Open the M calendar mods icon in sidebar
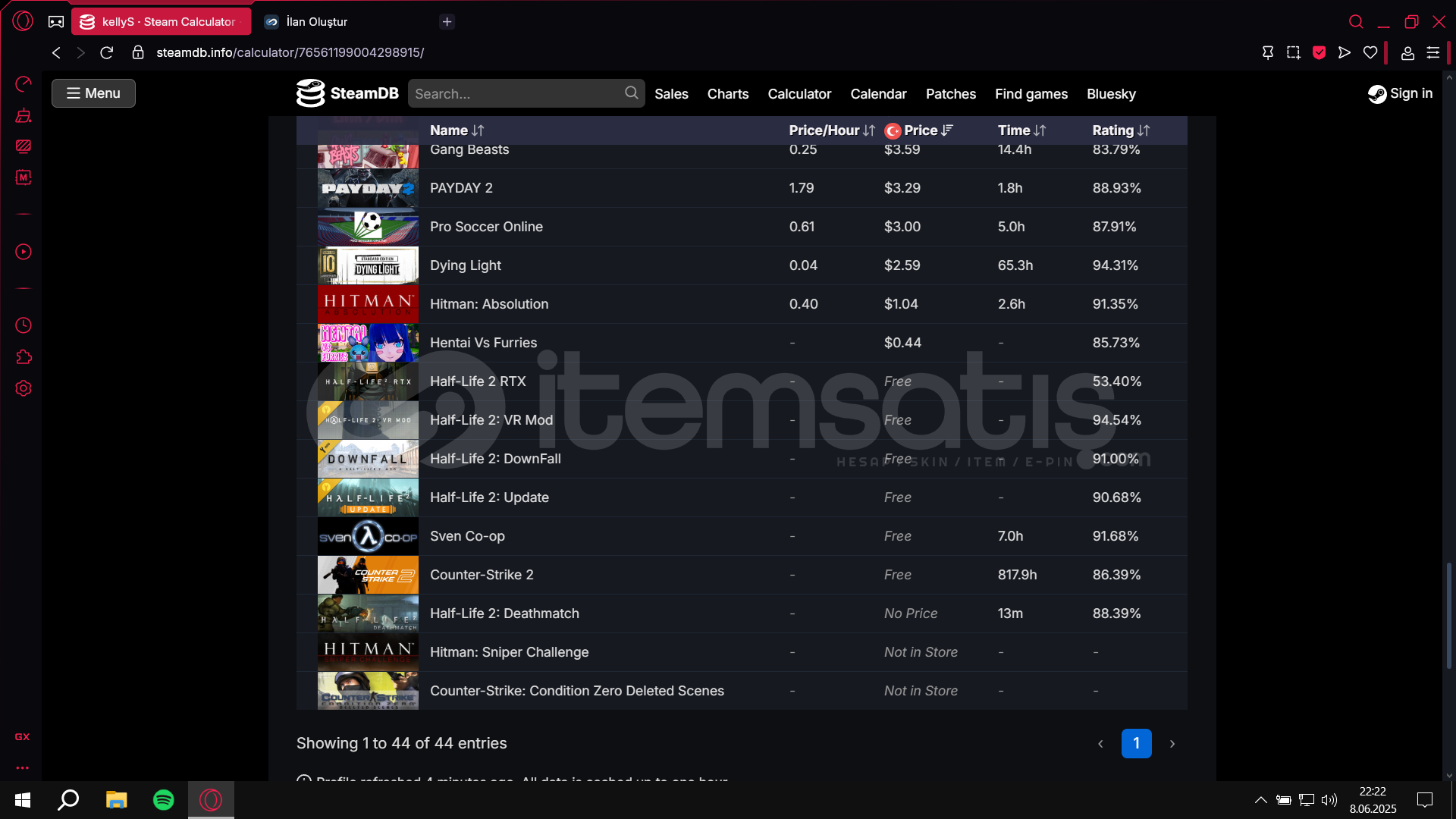The image size is (1456, 819). (24, 177)
